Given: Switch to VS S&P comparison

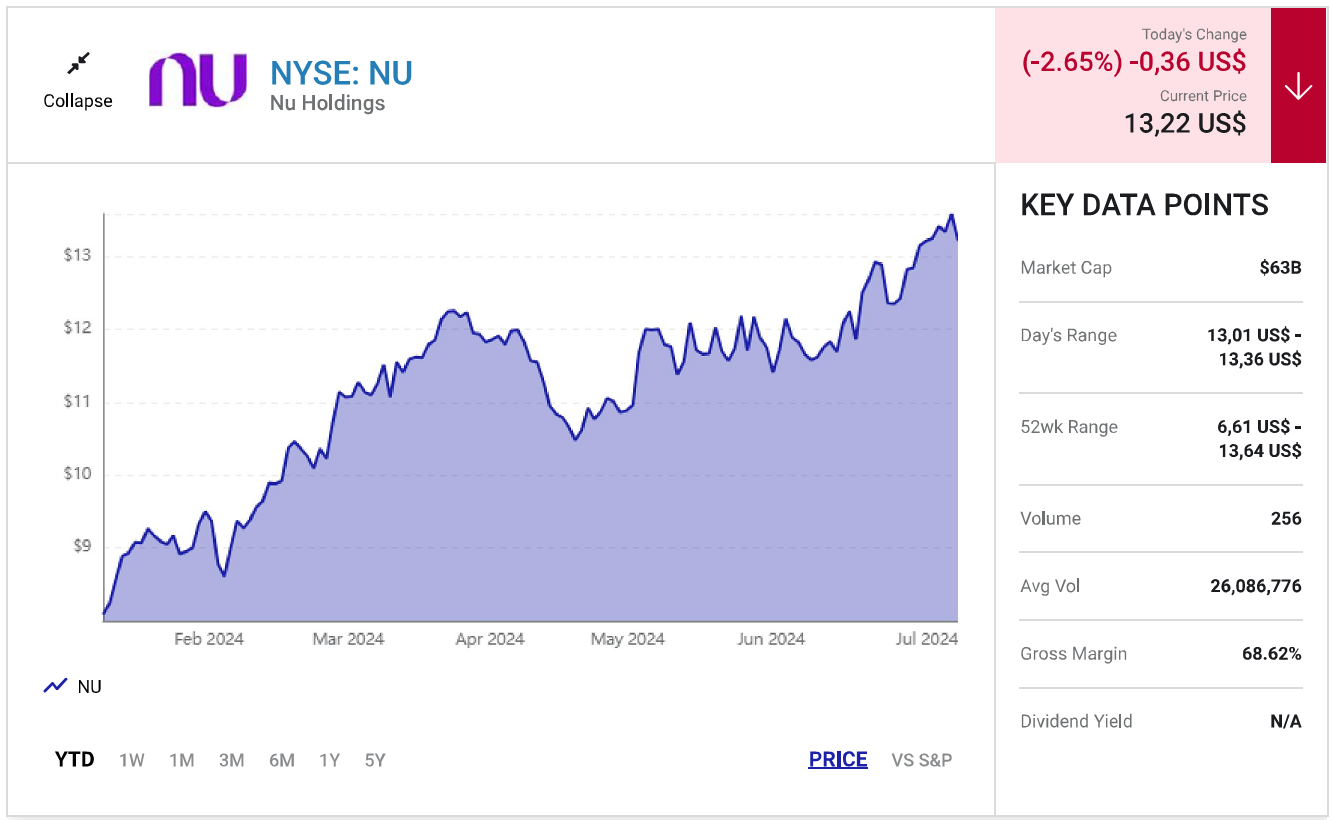Looking at the screenshot, I should tap(921, 760).
